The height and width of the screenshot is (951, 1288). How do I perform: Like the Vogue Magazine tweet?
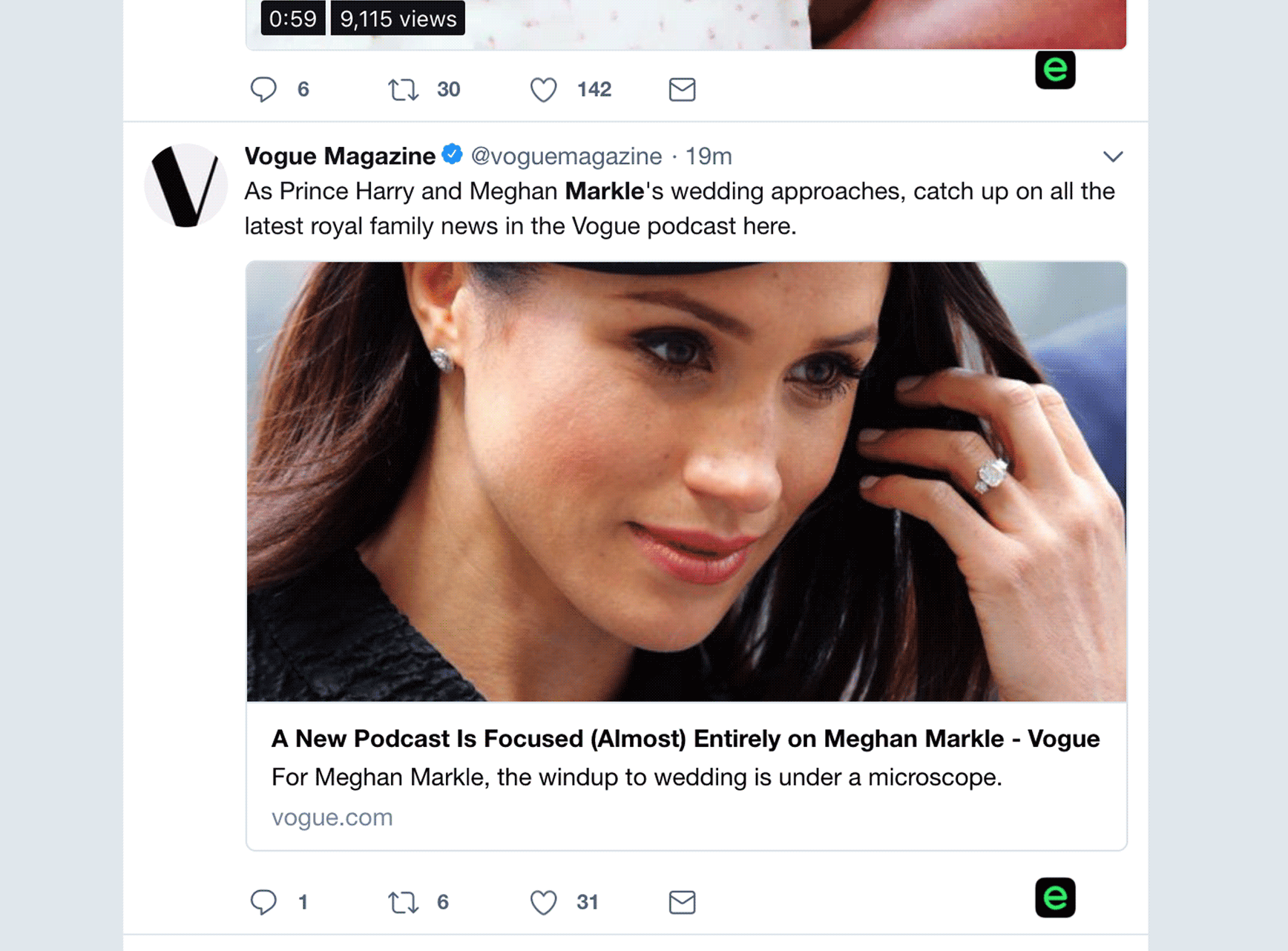pyautogui.click(x=543, y=902)
